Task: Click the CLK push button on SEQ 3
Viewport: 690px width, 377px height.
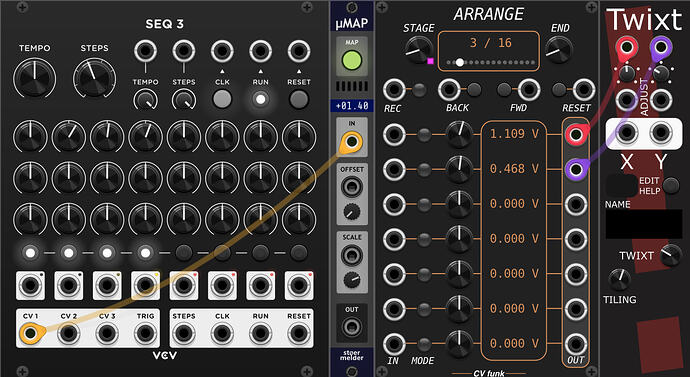Action: 222,99
